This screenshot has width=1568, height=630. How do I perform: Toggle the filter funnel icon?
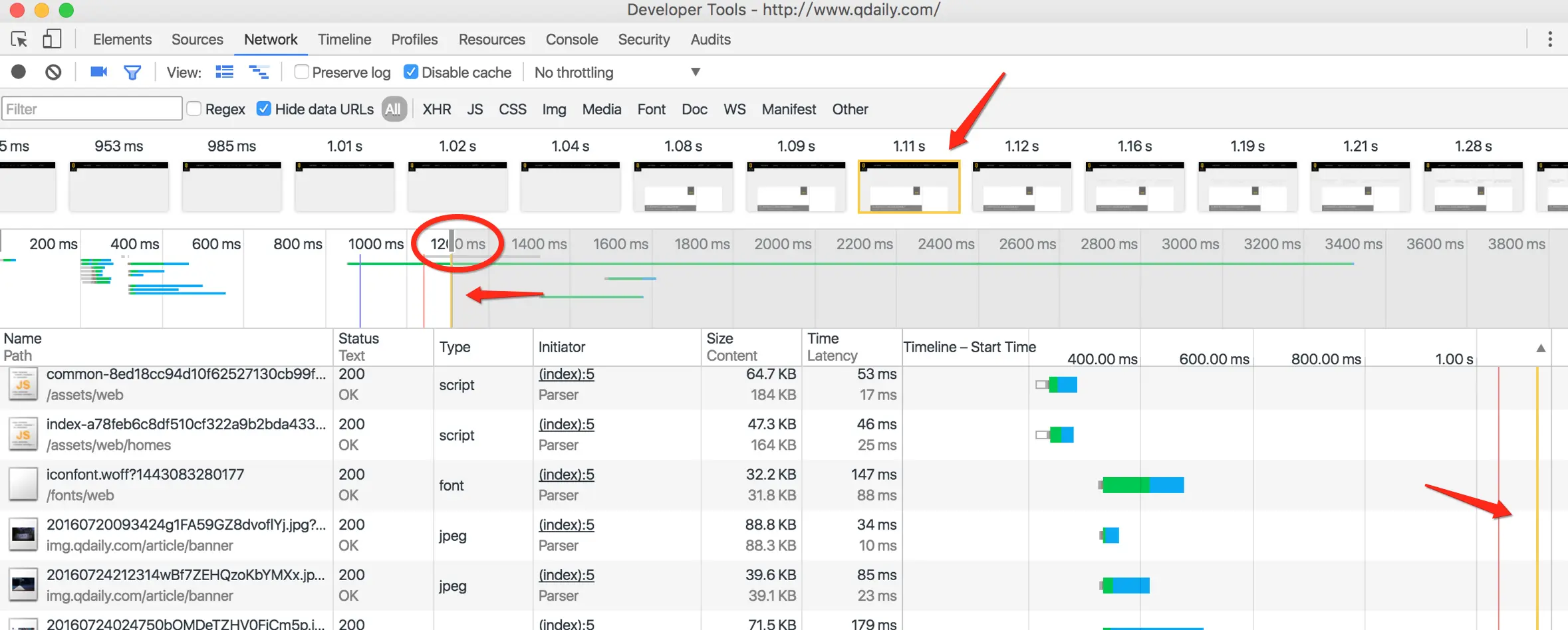[x=132, y=72]
